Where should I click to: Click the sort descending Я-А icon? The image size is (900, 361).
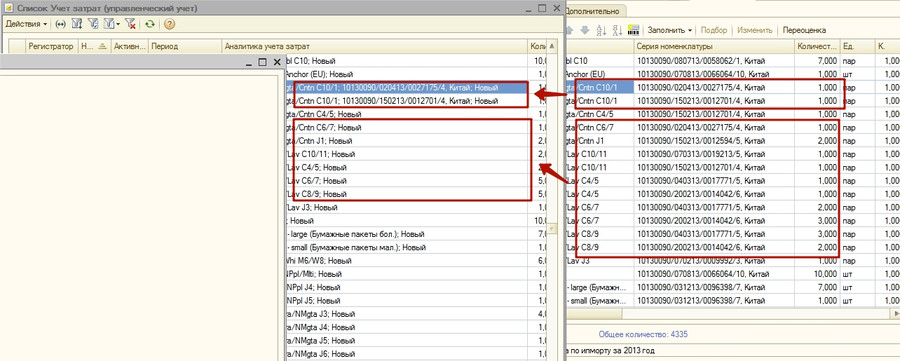(x=618, y=30)
